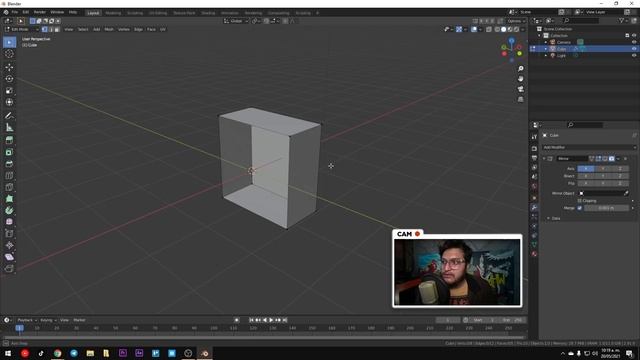
Task: Select the Edge Slide tool
Action: click(x=9, y=234)
